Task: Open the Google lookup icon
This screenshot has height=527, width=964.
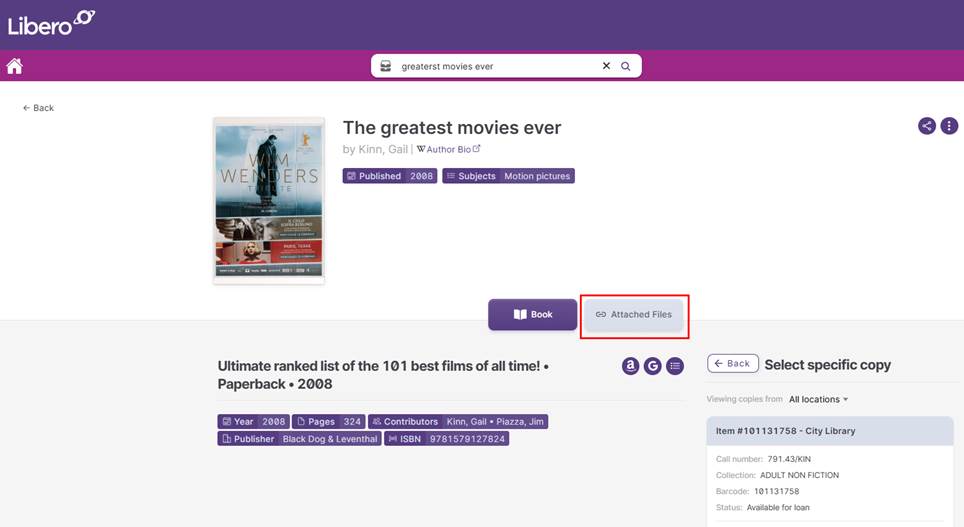Action: (x=653, y=366)
